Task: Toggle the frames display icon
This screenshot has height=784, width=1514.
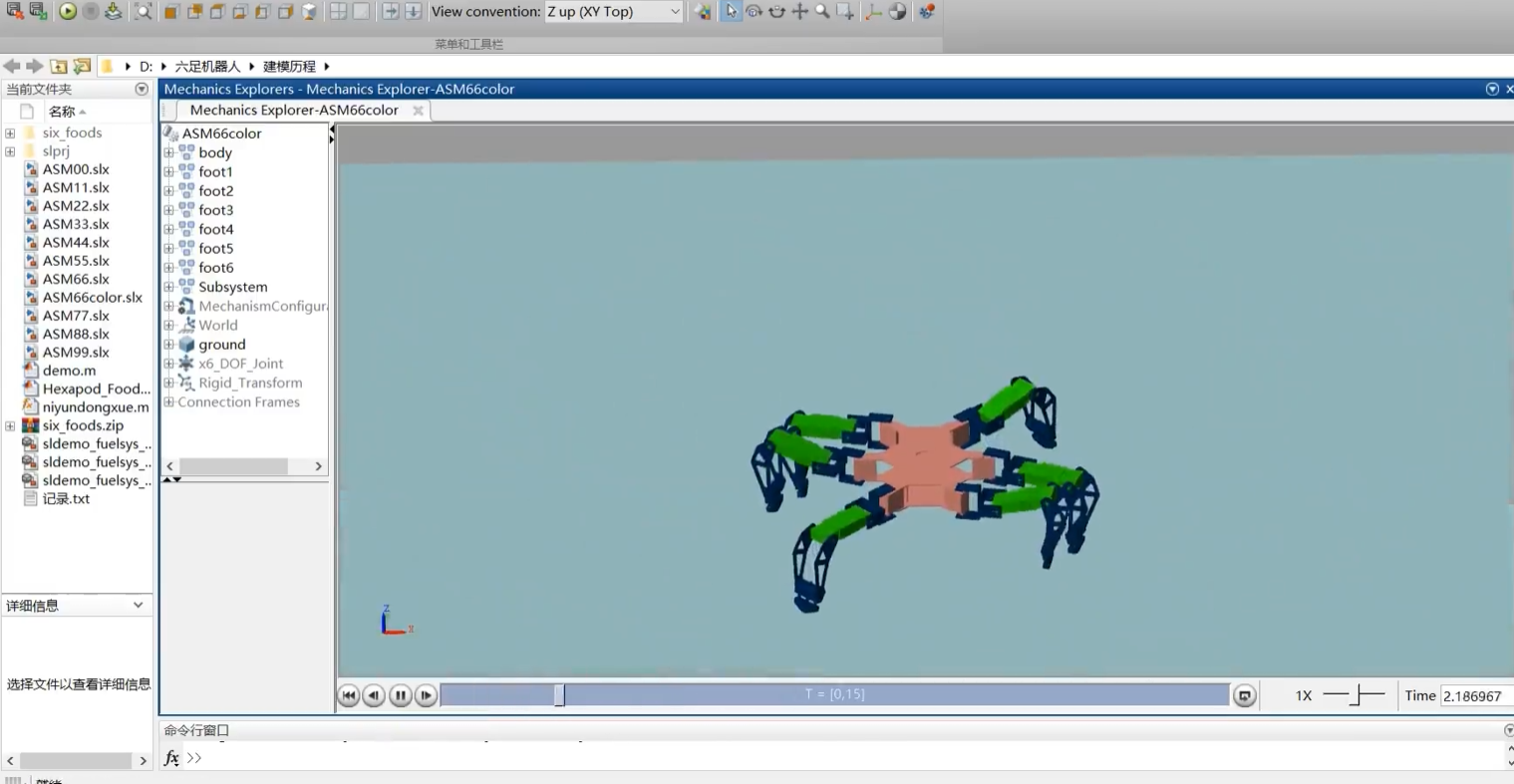Action: point(874,12)
